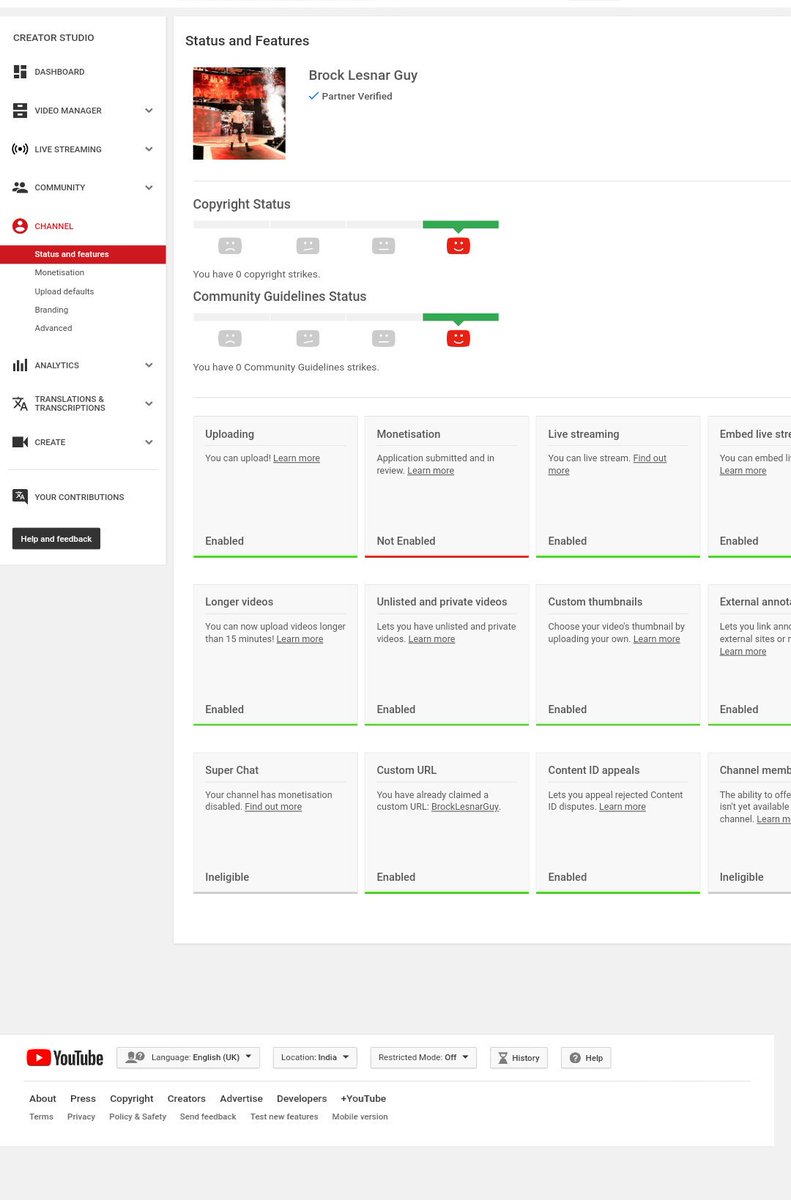Open the Advertise footer link
Image resolution: width=791 pixels, height=1200 pixels.
tap(241, 1098)
